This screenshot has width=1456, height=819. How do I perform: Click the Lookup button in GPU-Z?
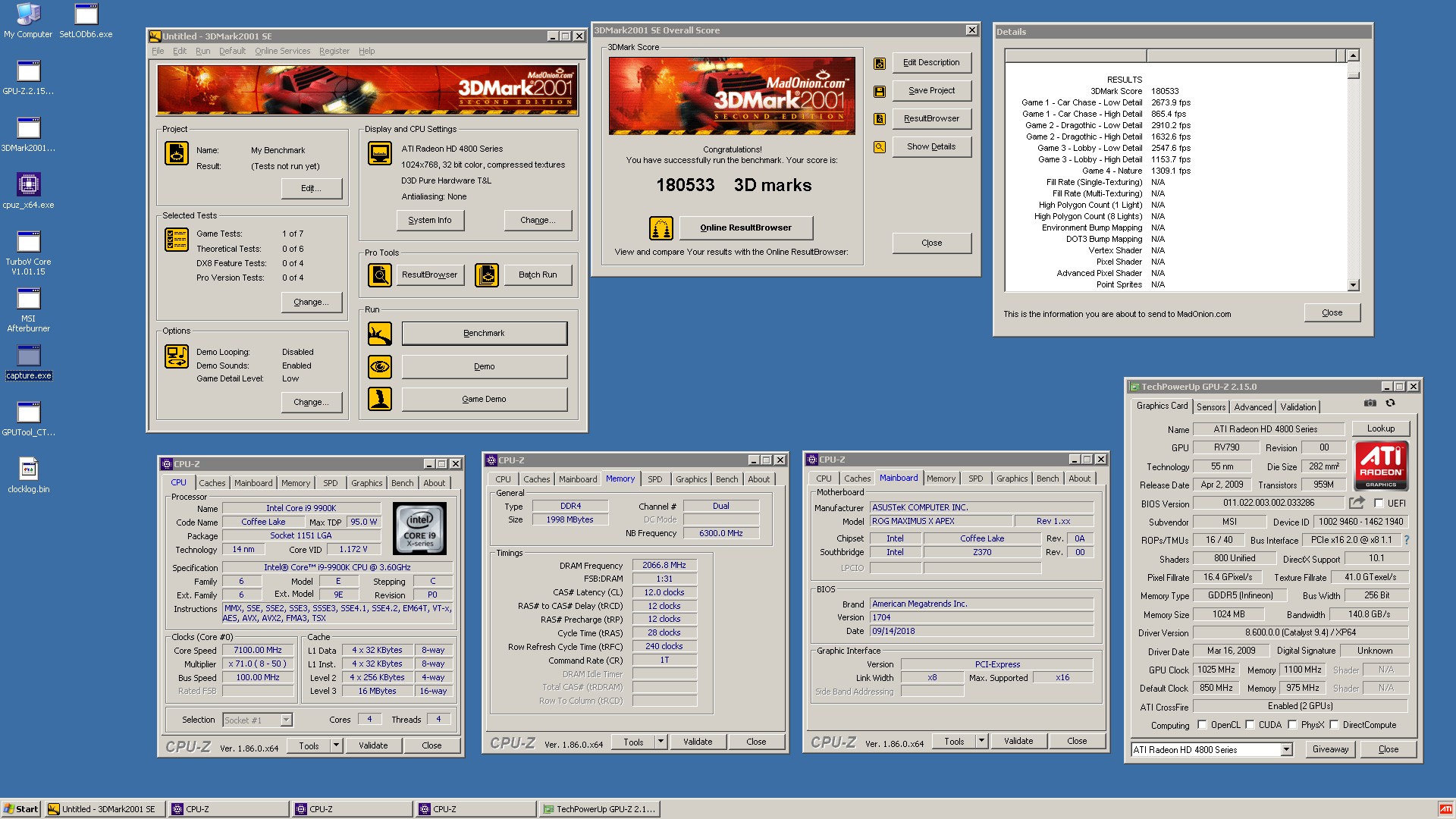1381,428
